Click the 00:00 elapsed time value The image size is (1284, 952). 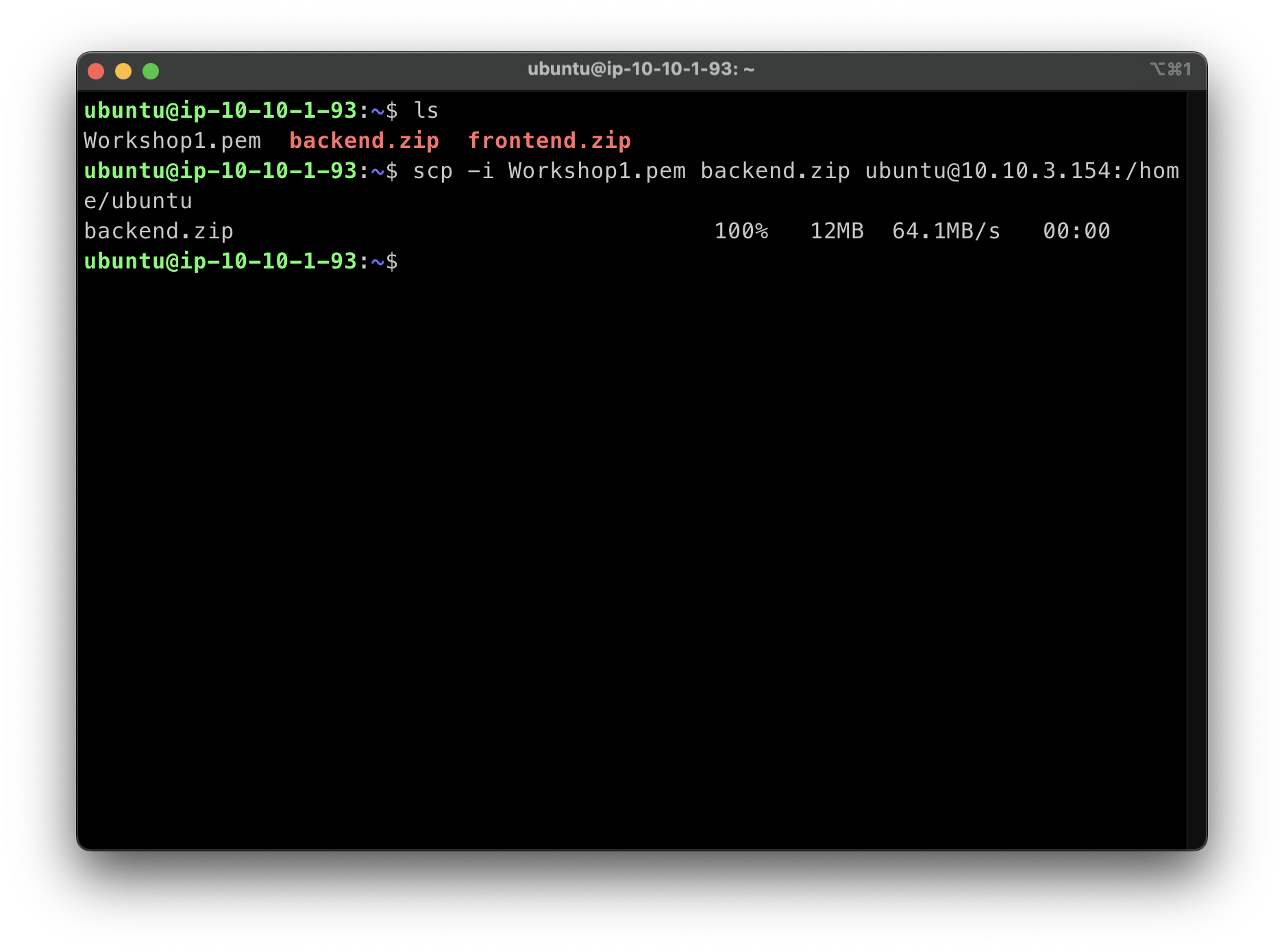point(1077,231)
